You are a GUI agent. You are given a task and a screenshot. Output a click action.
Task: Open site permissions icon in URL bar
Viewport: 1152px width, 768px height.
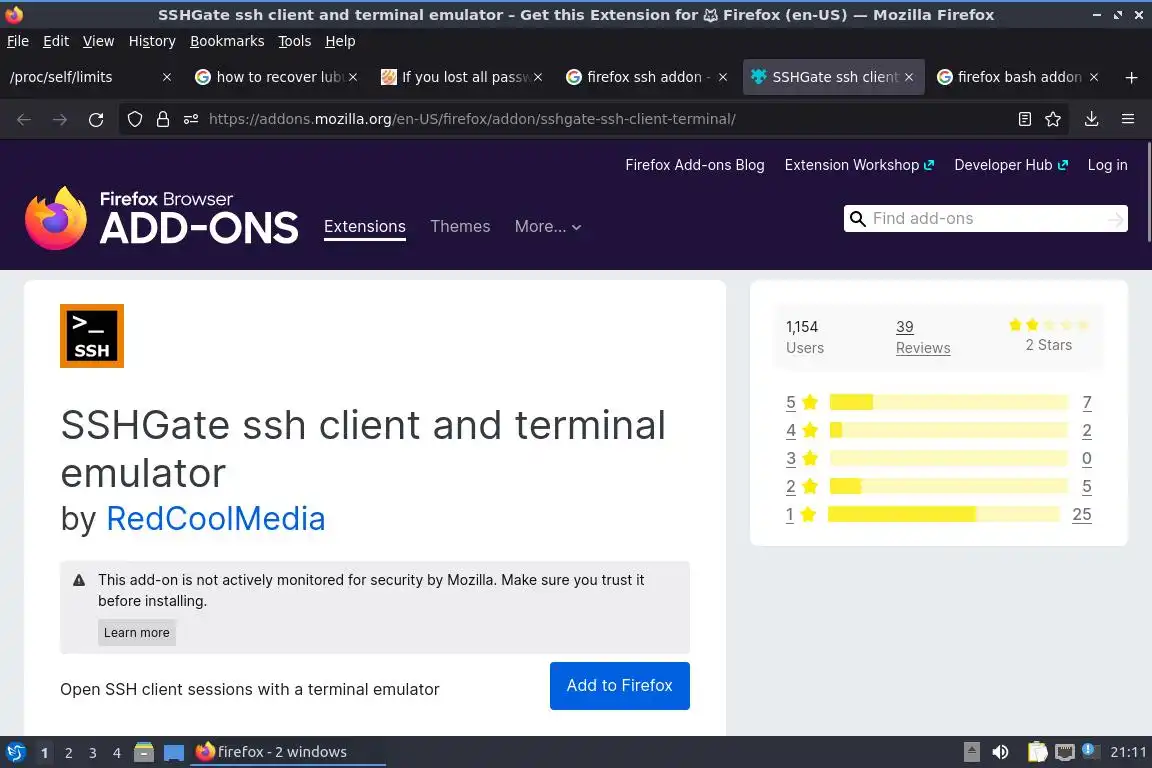coord(191,119)
